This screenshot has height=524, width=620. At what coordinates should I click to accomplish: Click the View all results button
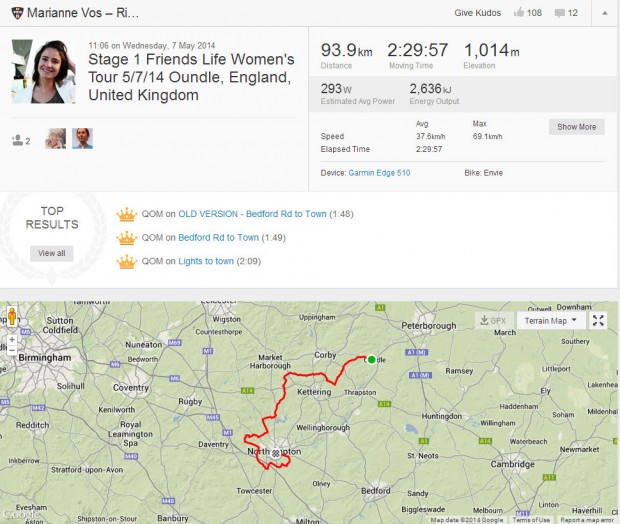point(52,253)
